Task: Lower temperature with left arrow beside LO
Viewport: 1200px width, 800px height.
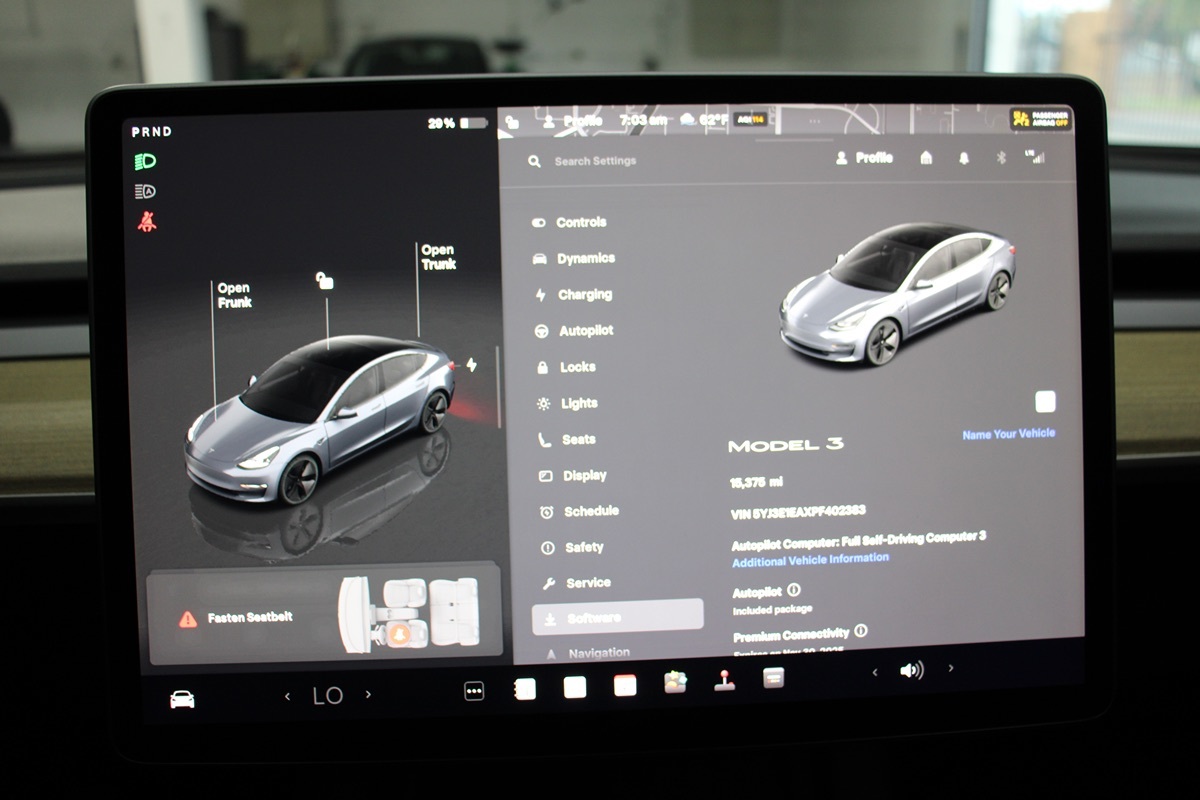Action: [287, 696]
